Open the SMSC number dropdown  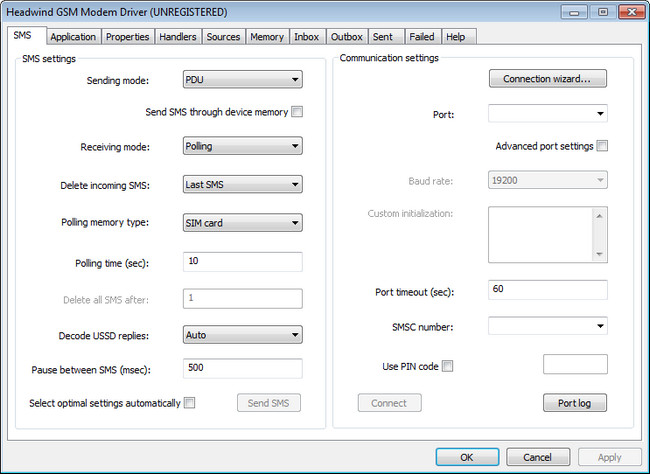pyautogui.click(x=548, y=326)
